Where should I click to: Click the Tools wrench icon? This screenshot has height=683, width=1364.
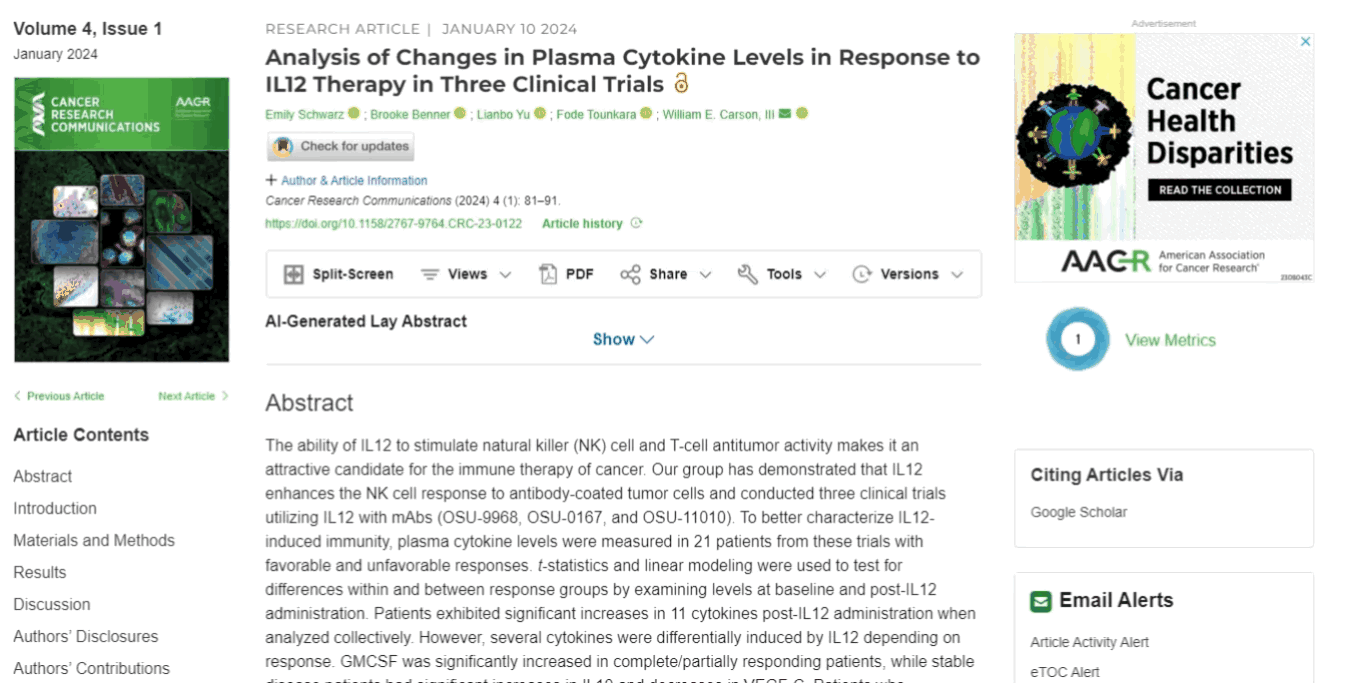pos(747,274)
